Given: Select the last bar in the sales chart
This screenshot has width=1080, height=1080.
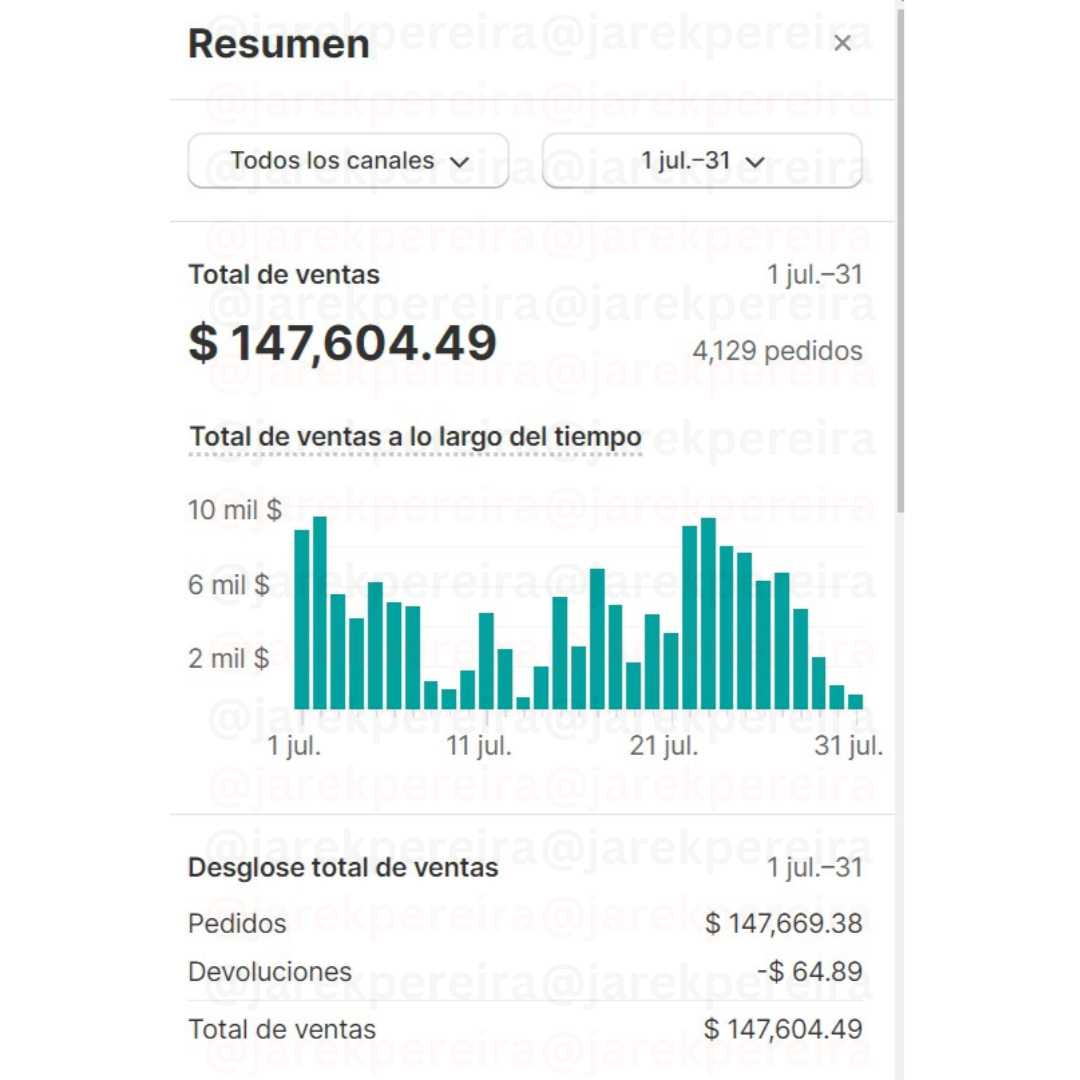Looking at the screenshot, I should tap(855, 701).
